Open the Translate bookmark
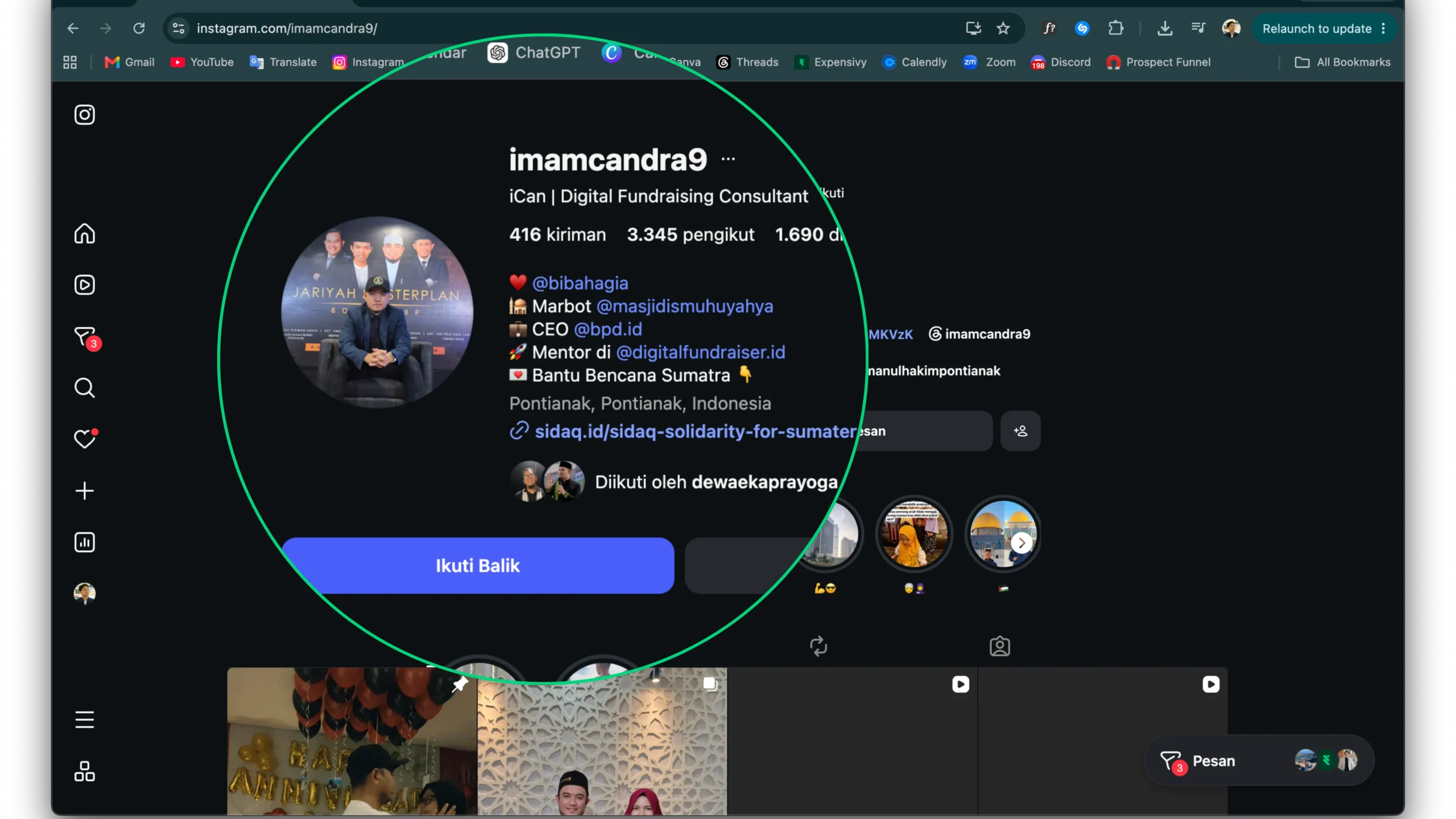 [x=283, y=62]
